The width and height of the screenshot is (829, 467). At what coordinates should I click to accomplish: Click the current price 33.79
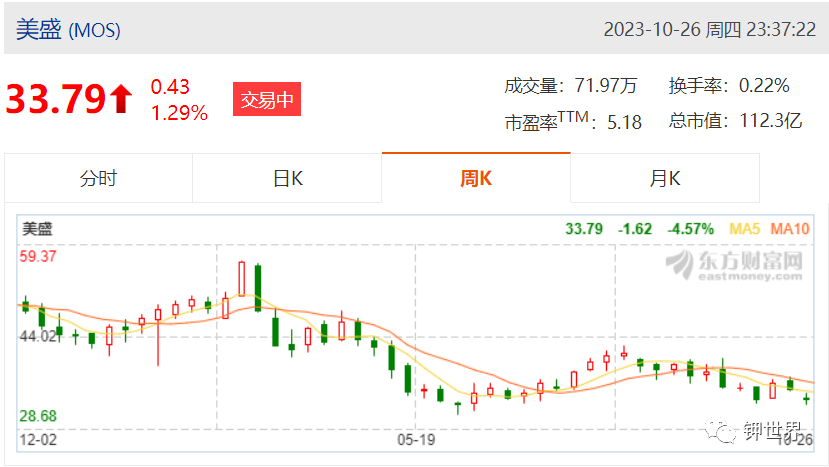click(x=56, y=99)
